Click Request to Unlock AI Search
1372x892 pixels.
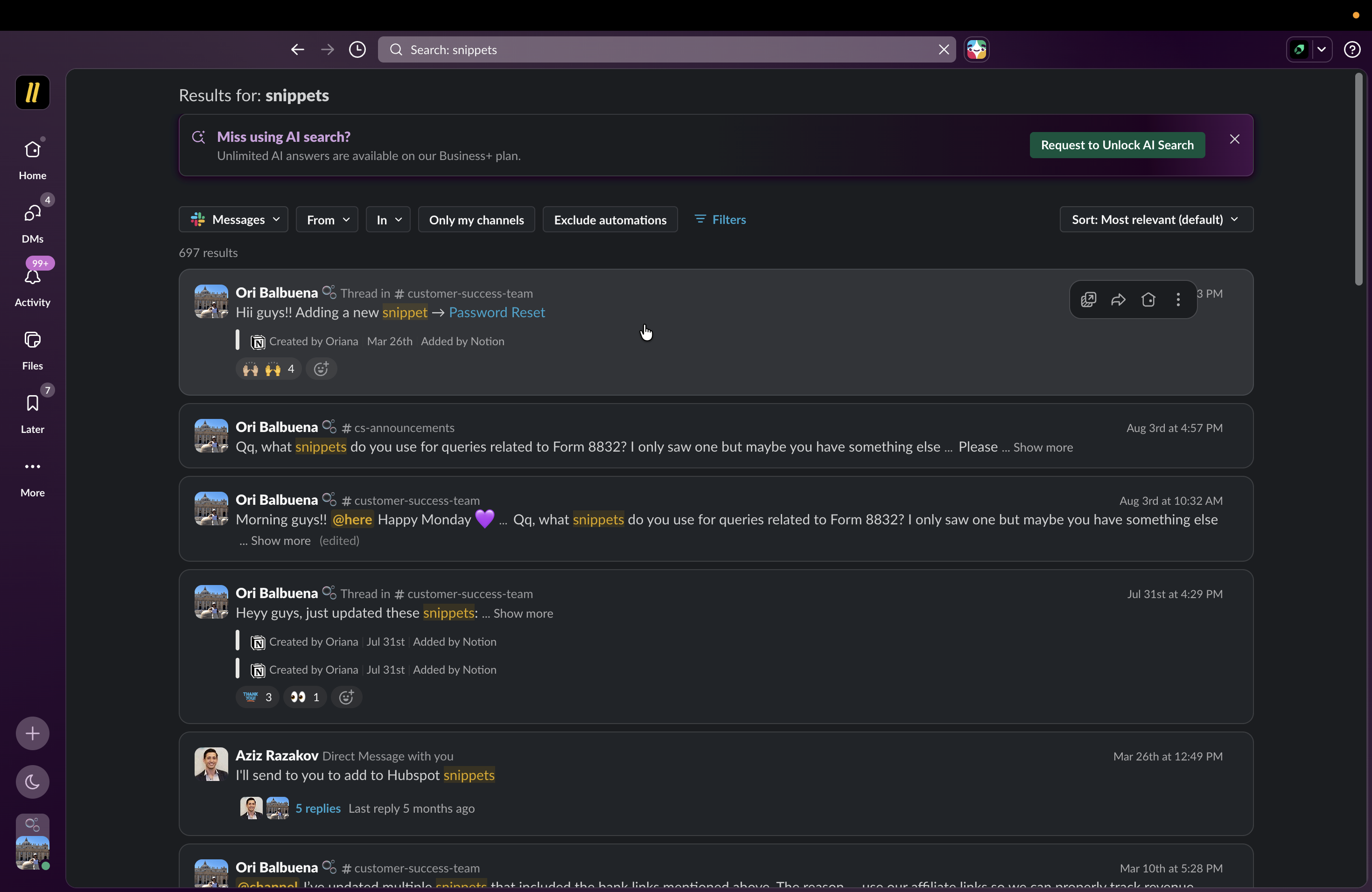pyautogui.click(x=1117, y=145)
